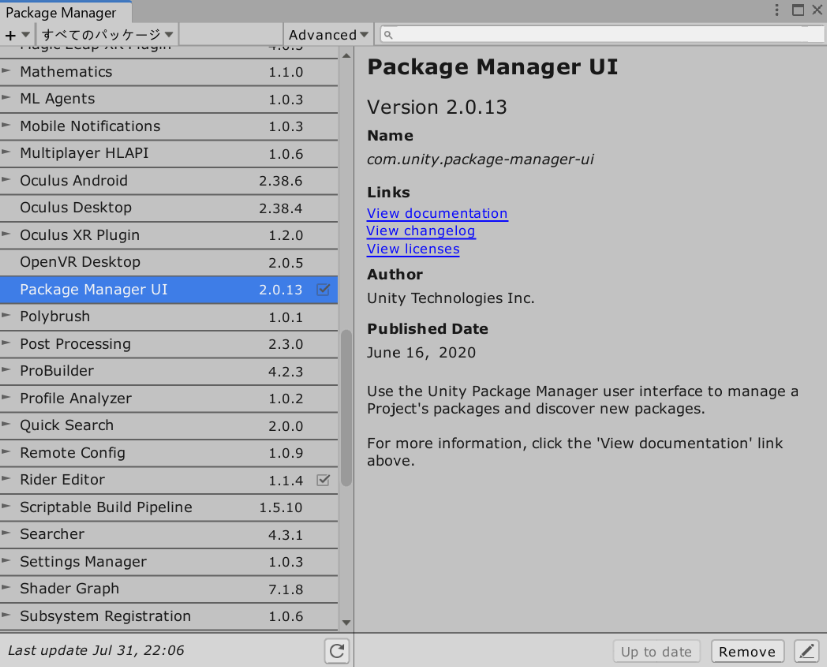Expand the Settings Manager versions arrow

coord(6,560)
